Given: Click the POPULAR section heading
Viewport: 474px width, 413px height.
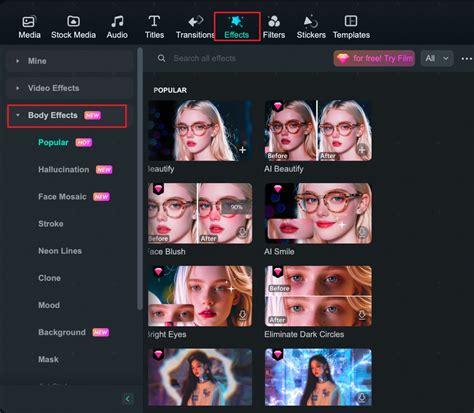Looking at the screenshot, I should [170, 90].
